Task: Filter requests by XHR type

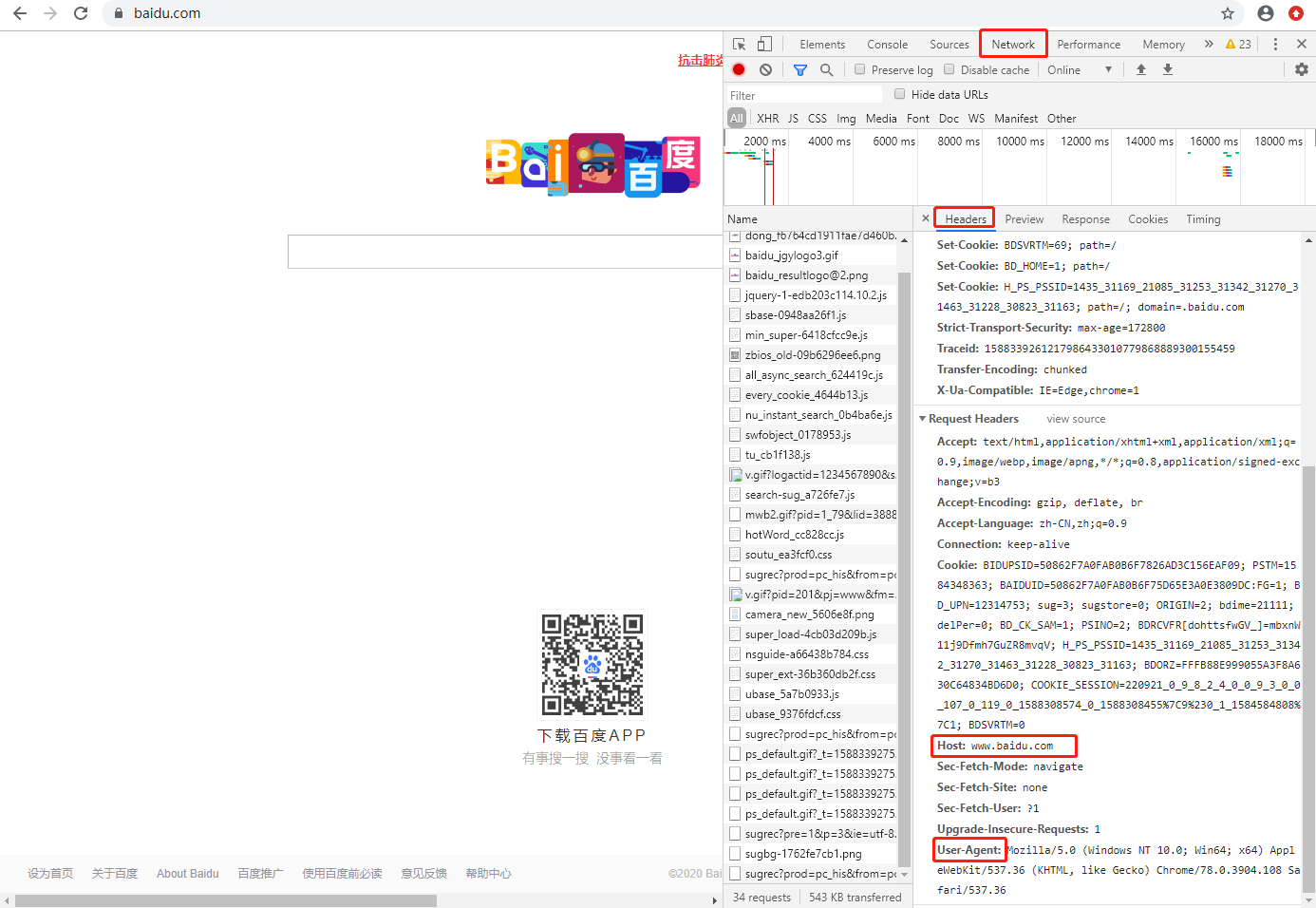Action: [x=768, y=119]
